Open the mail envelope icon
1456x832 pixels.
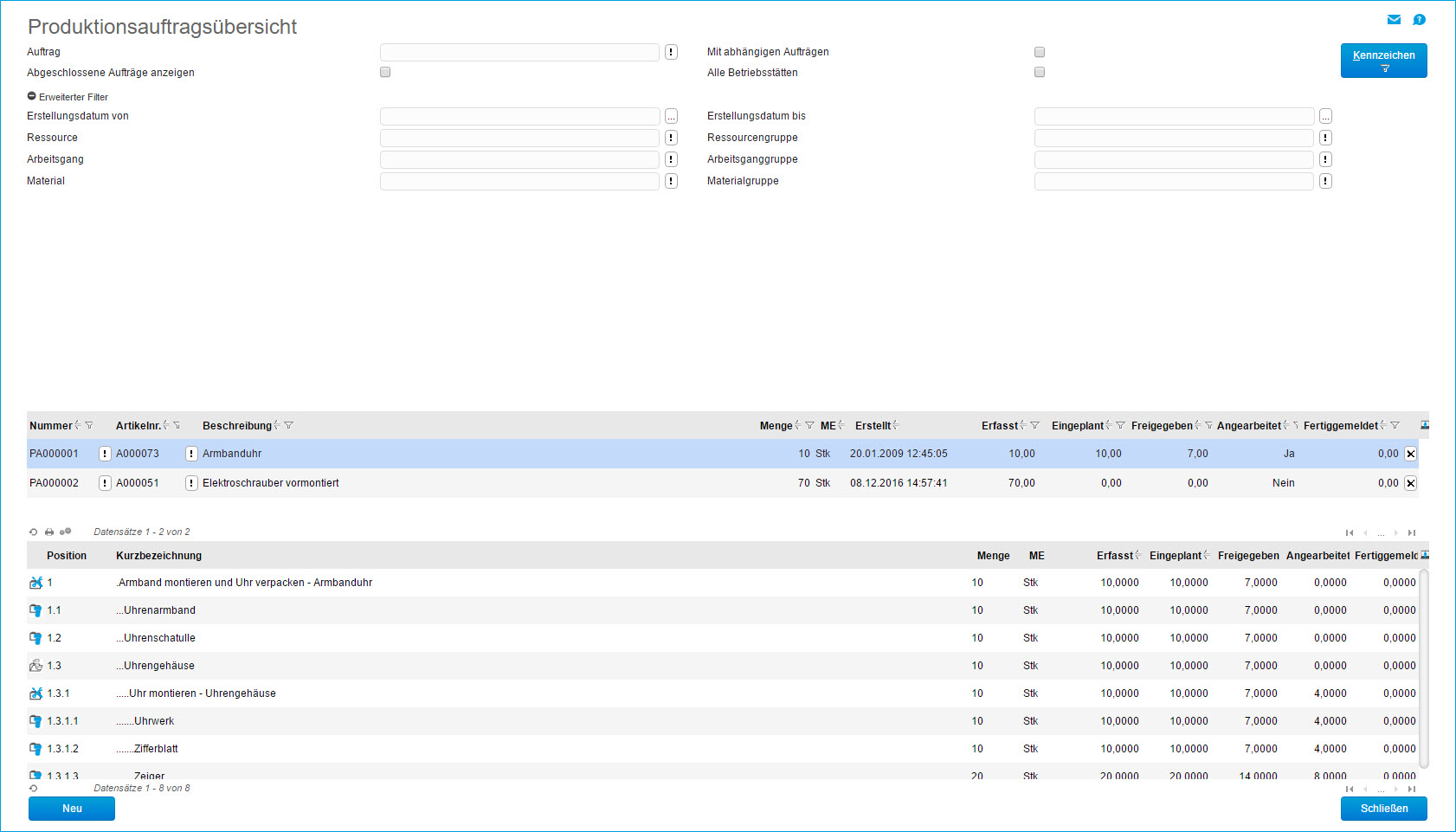tap(1394, 19)
